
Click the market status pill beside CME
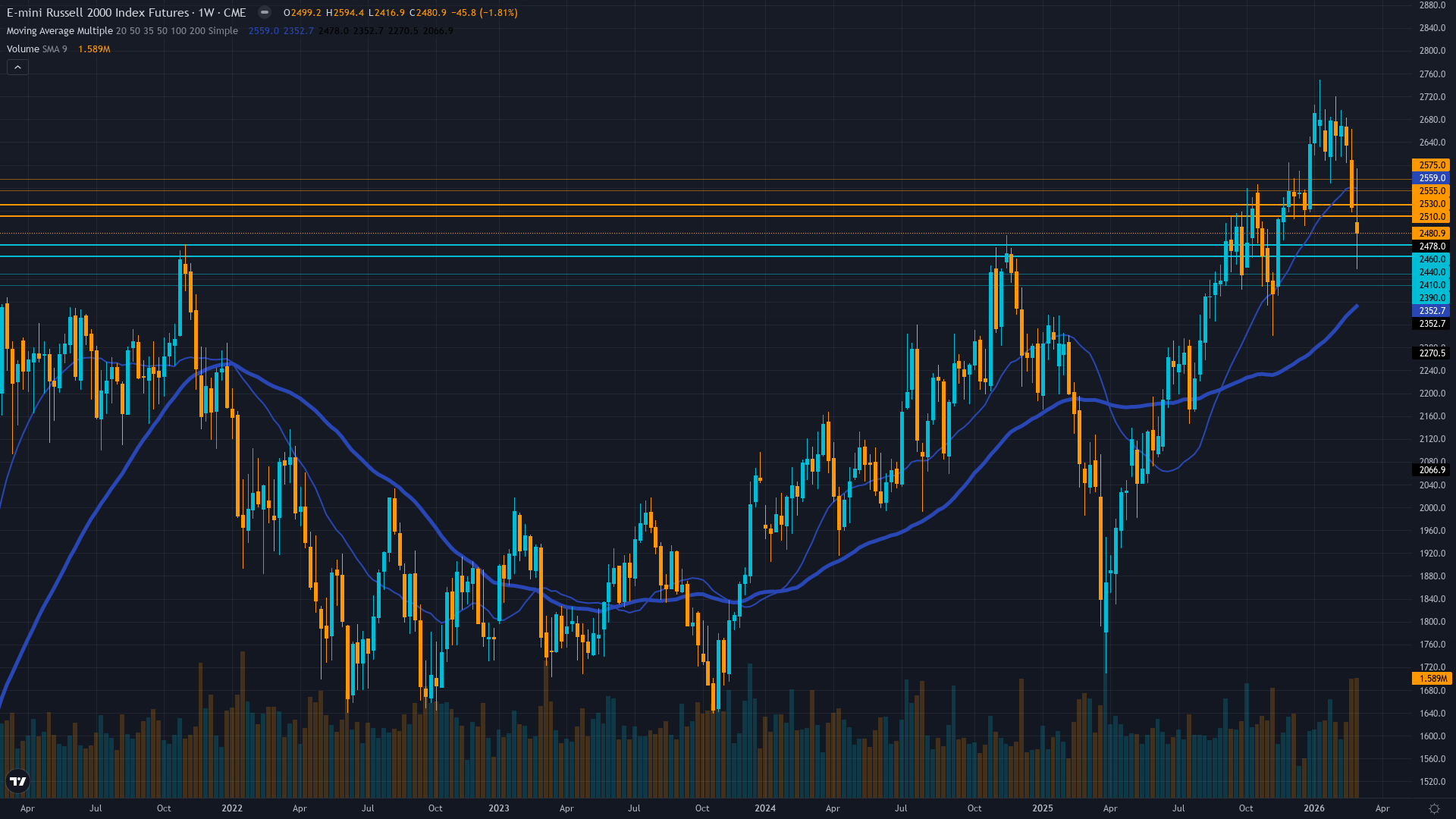point(264,12)
